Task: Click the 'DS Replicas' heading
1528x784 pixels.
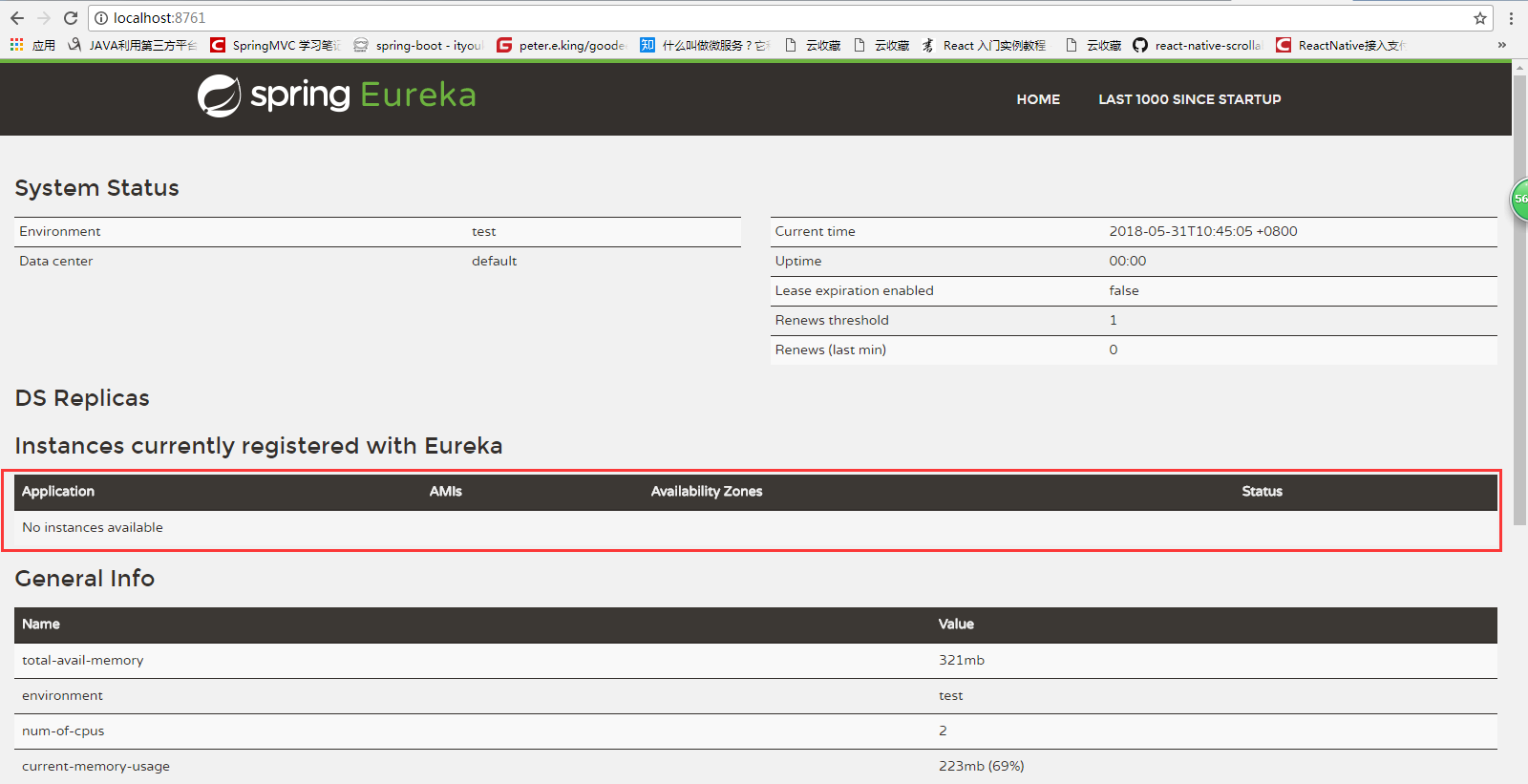Action: (82, 398)
